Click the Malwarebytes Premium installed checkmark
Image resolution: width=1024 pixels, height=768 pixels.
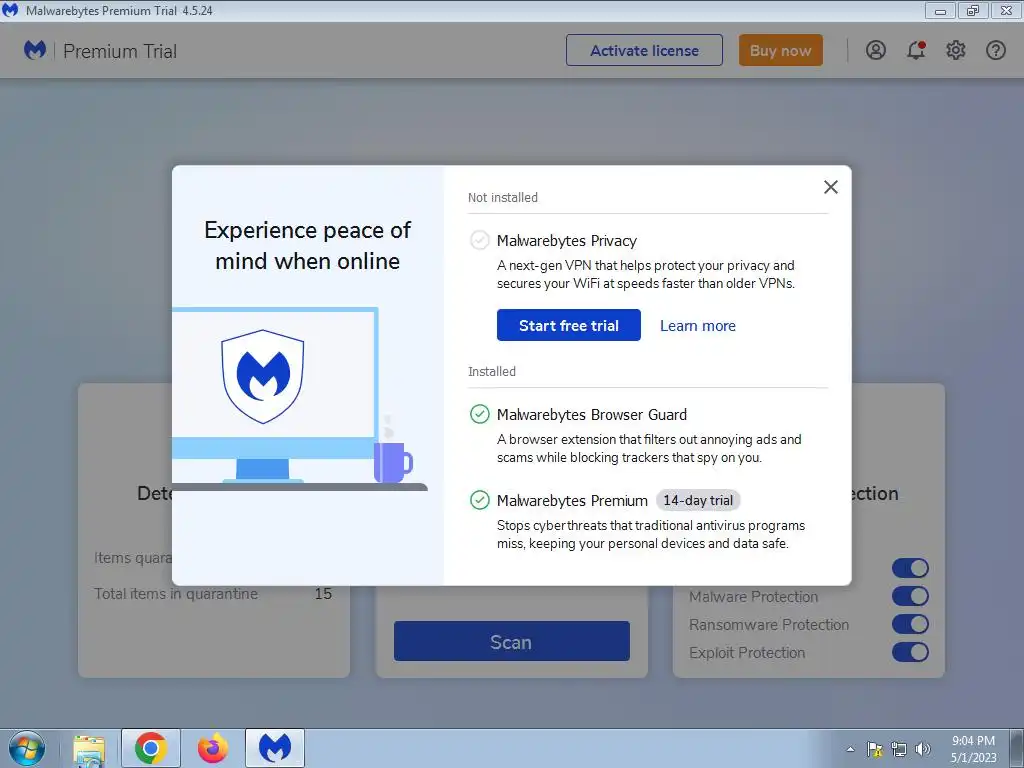[x=479, y=500]
